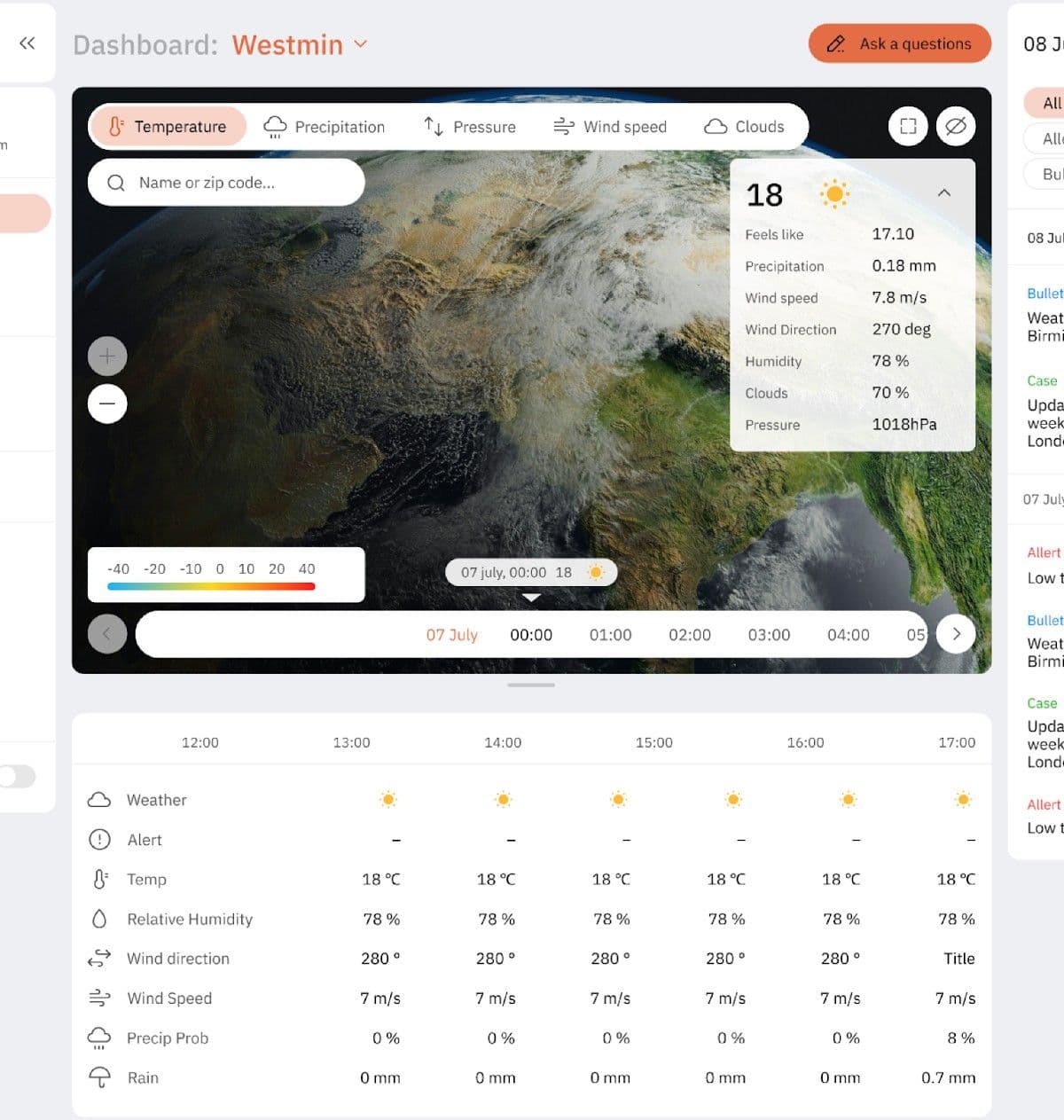Select the Temperature map tab

pyautogui.click(x=168, y=127)
